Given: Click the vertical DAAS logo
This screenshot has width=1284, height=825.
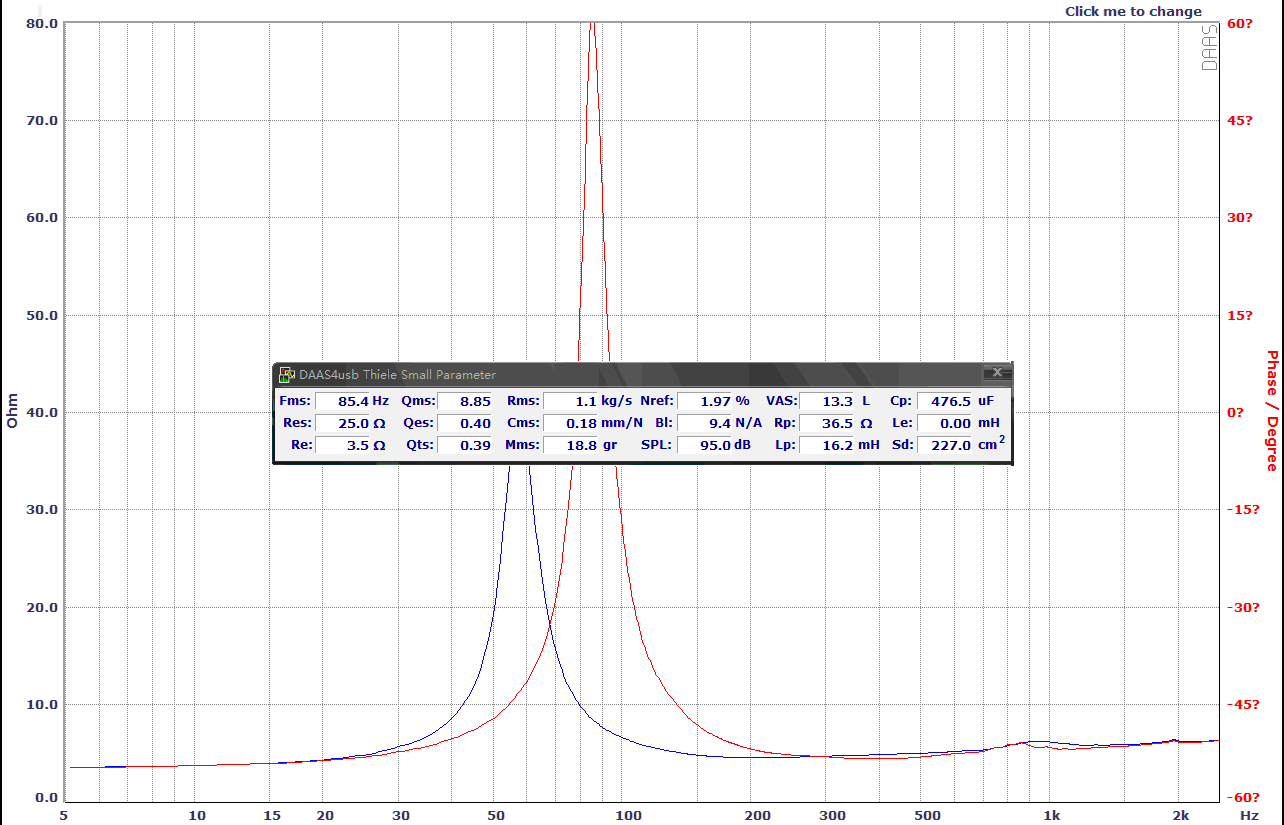Looking at the screenshot, I should [1209, 47].
